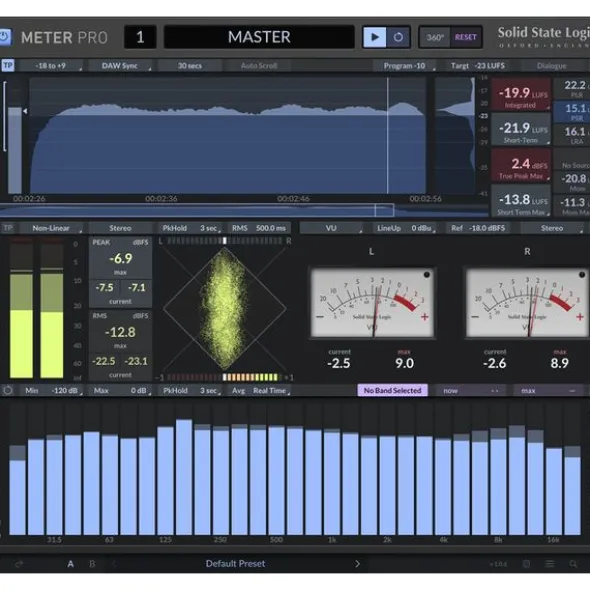Toggle the TP button in level meter toolbar
590x591 pixels.
(8, 228)
